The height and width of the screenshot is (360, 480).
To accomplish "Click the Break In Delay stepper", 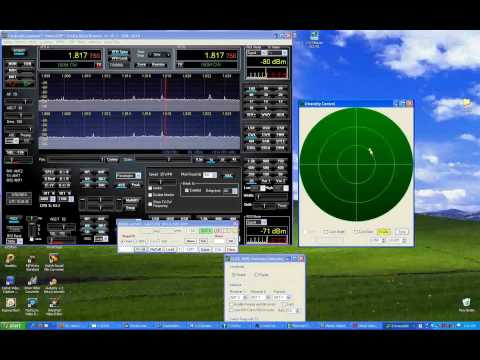I will pos(230,191).
